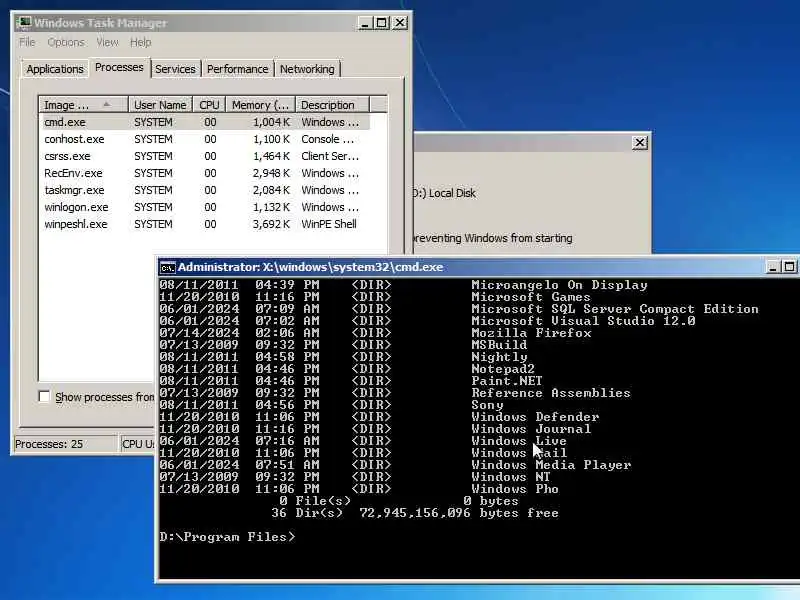Minimize the cmd.exe command prompt window
This screenshot has width=800, height=600.
click(x=773, y=267)
